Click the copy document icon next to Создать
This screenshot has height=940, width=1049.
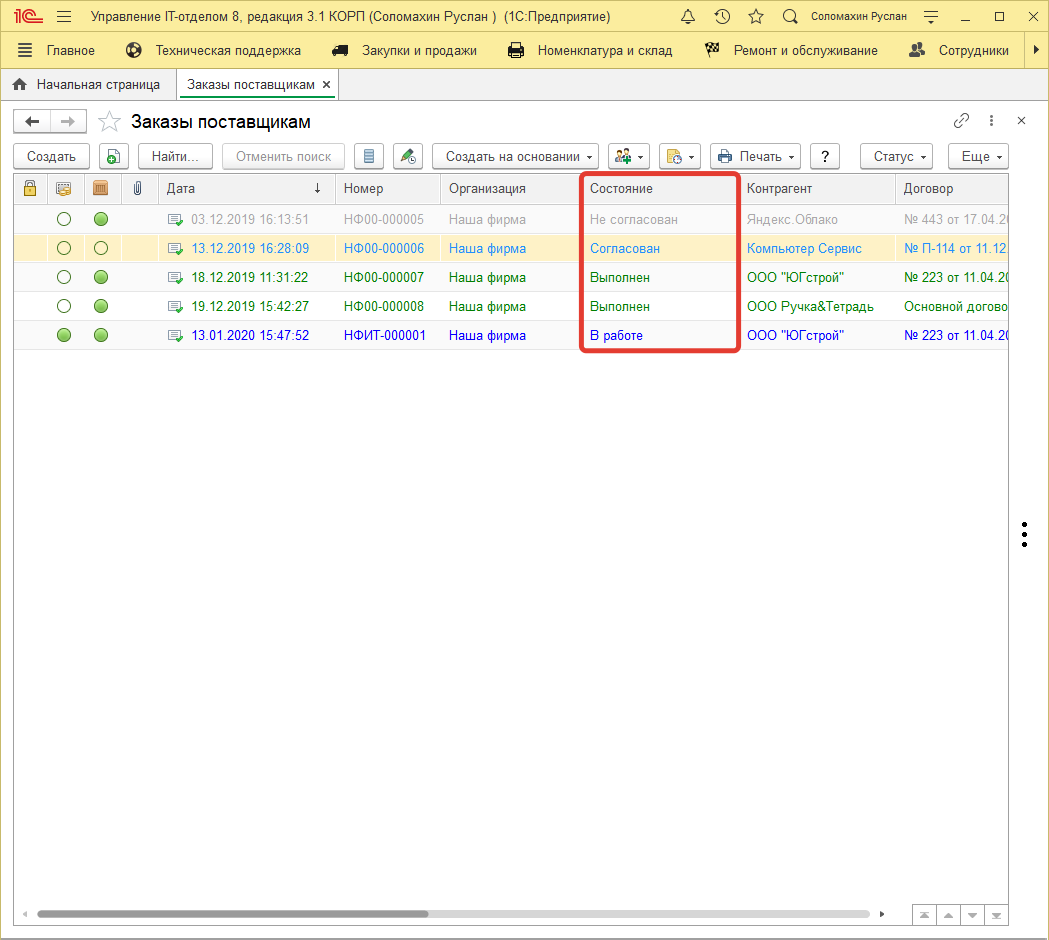[x=114, y=156]
